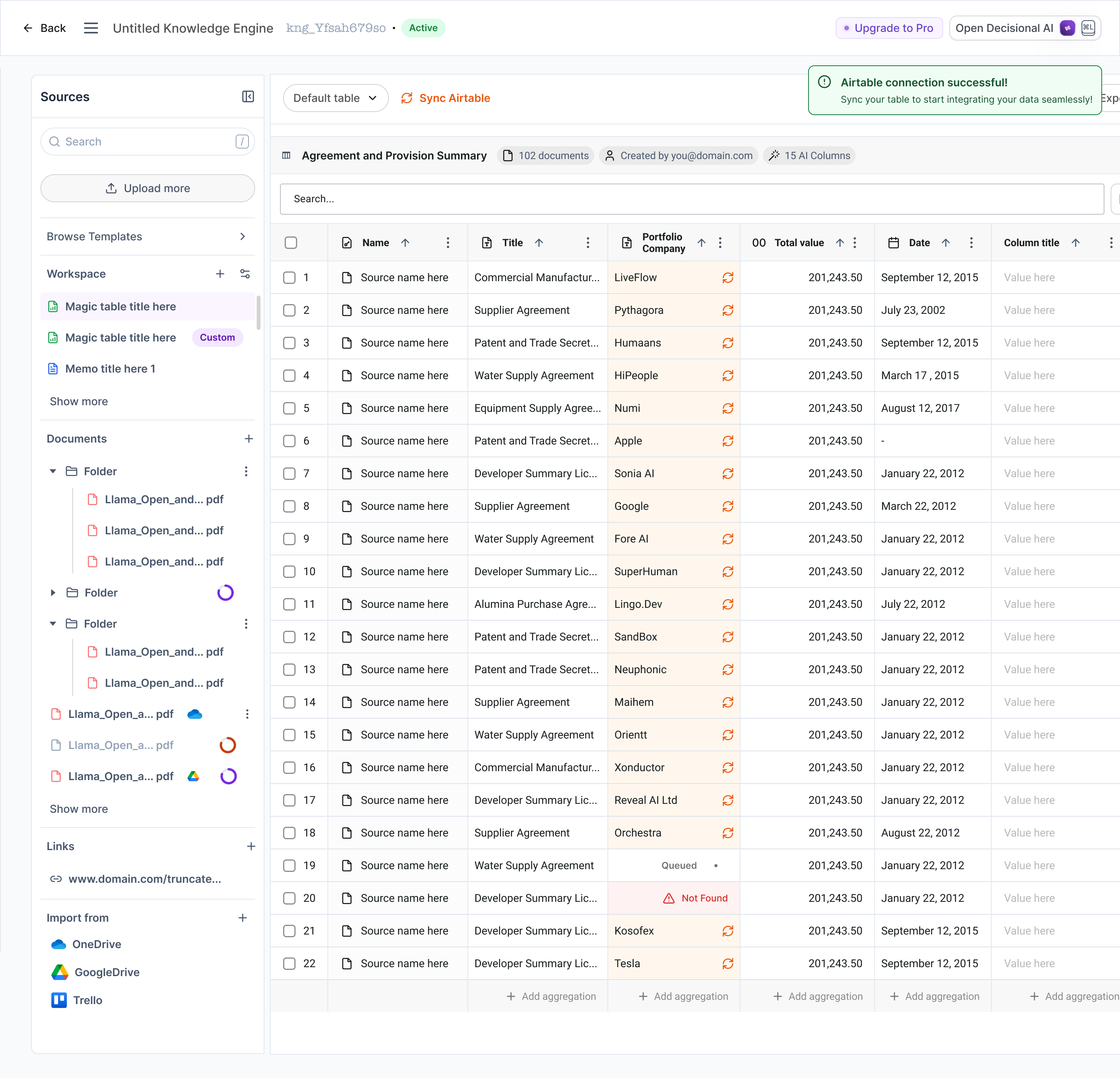Check the checkbox for row 4
Image resolution: width=1120 pixels, height=1078 pixels.
290,375
